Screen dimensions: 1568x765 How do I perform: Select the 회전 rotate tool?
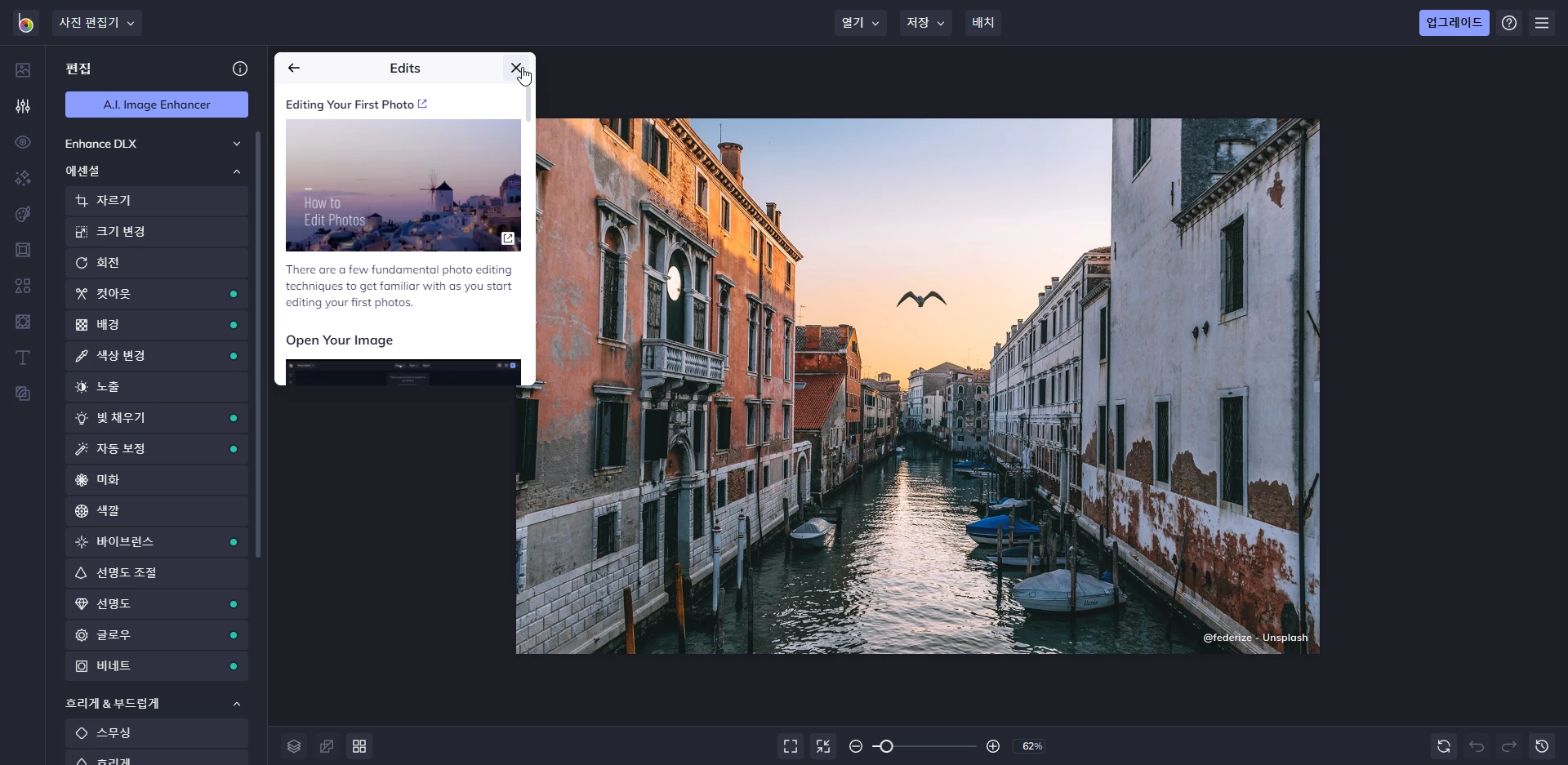(x=157, y=263)
